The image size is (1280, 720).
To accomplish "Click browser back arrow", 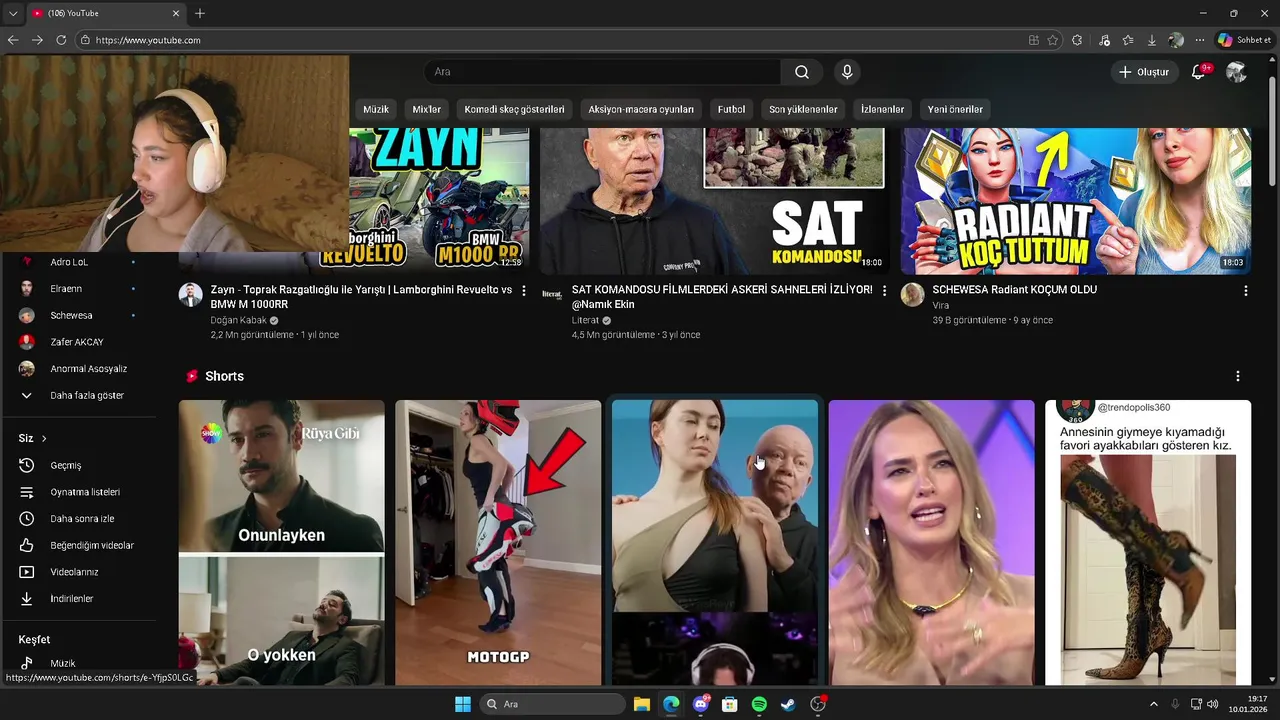I will (x=13, y=40).
